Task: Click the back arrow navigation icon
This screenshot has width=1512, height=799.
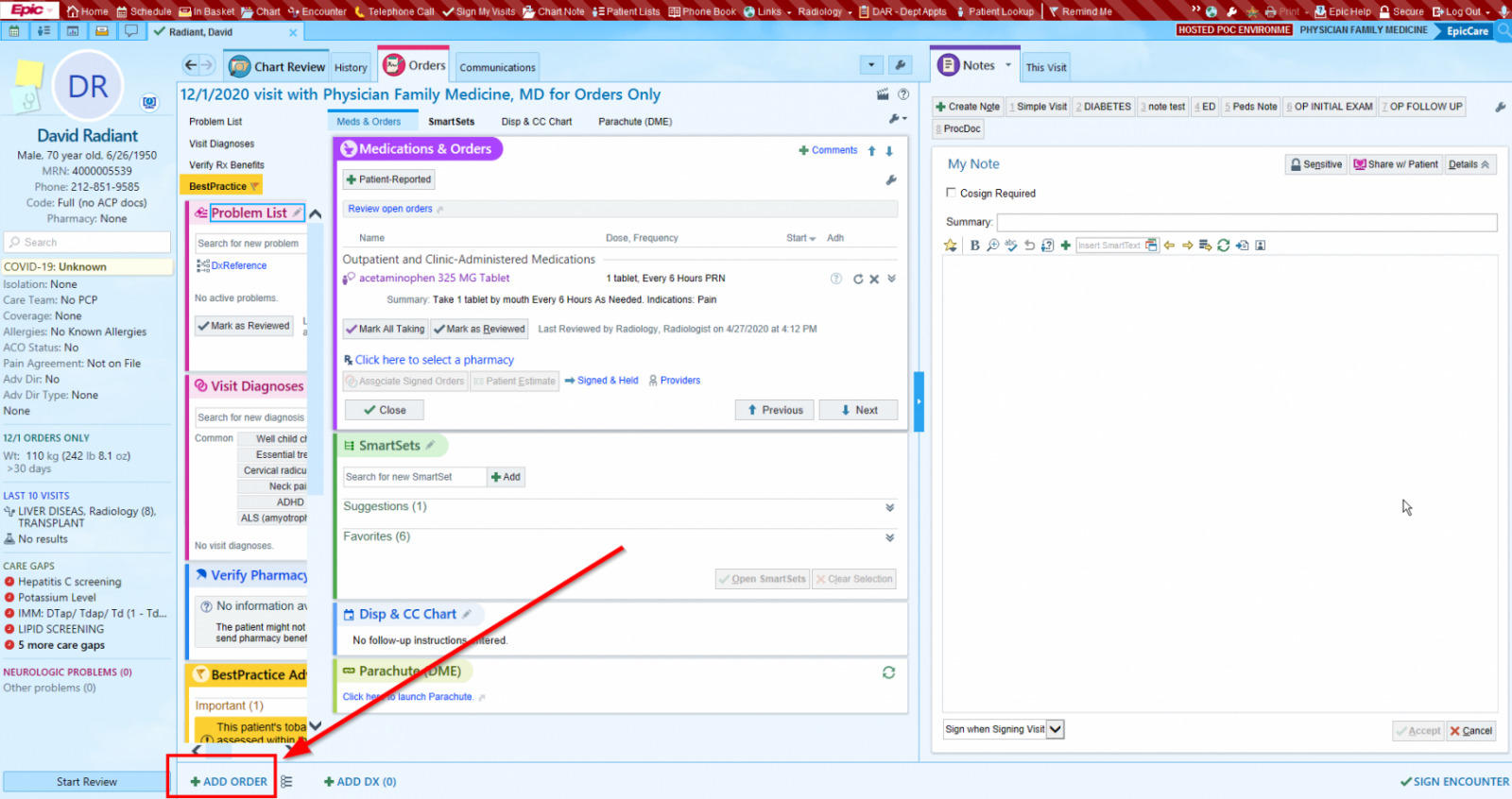Action: pyautogui.click(x=191, y=65)
